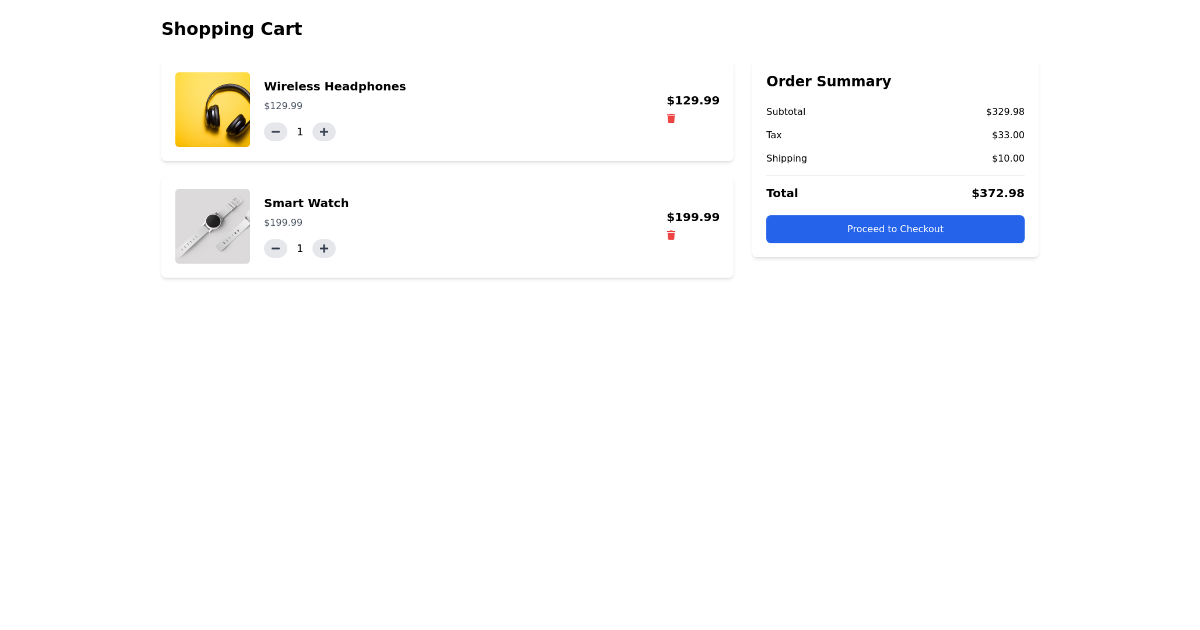Click the Shipping cost value
The height and width of the screenshot is (630, 1200).
1007,158
